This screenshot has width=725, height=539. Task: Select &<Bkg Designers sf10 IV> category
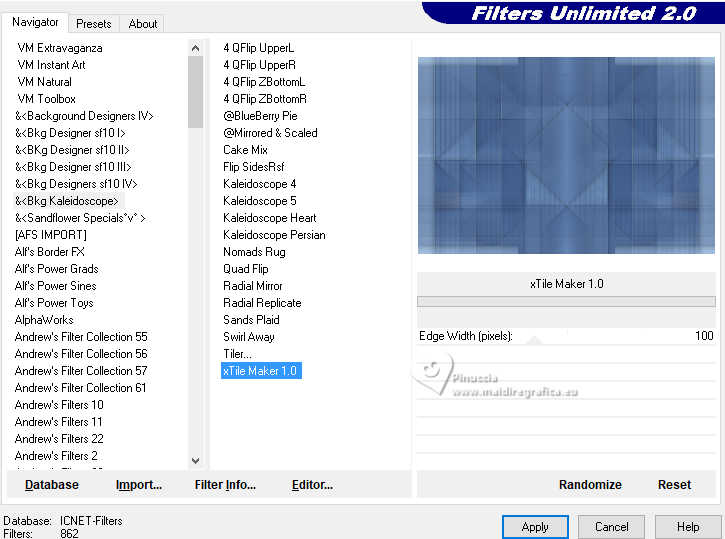click(x=76, y=184)
